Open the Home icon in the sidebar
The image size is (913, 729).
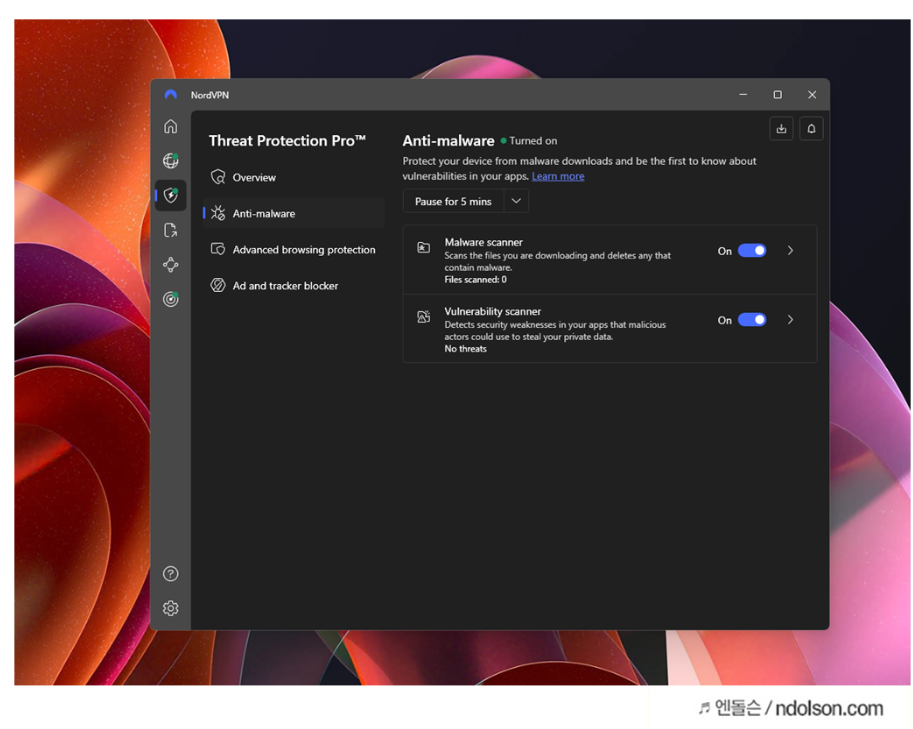click(x=171, y=126)
